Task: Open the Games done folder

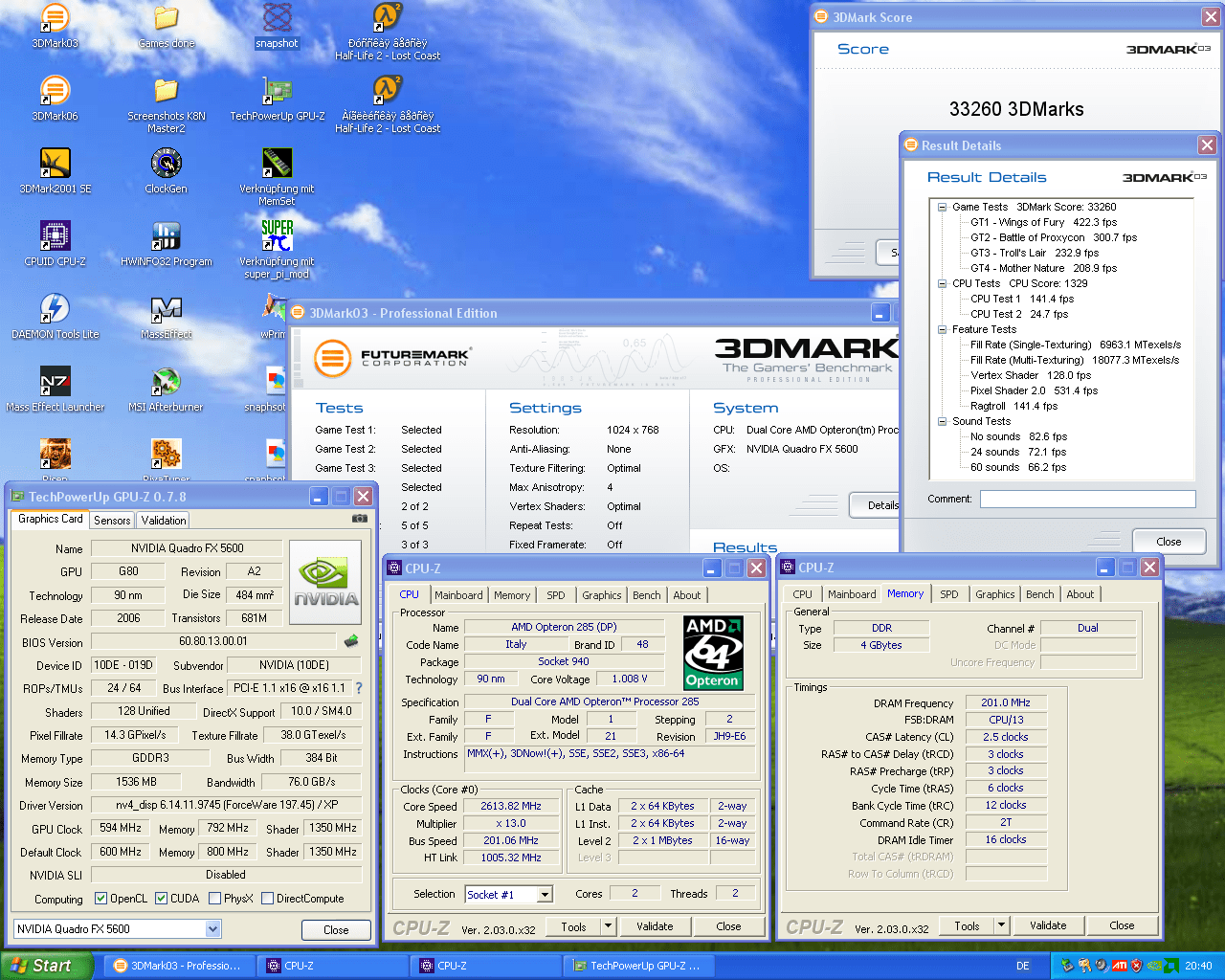Action: click(x=166, y=25)
